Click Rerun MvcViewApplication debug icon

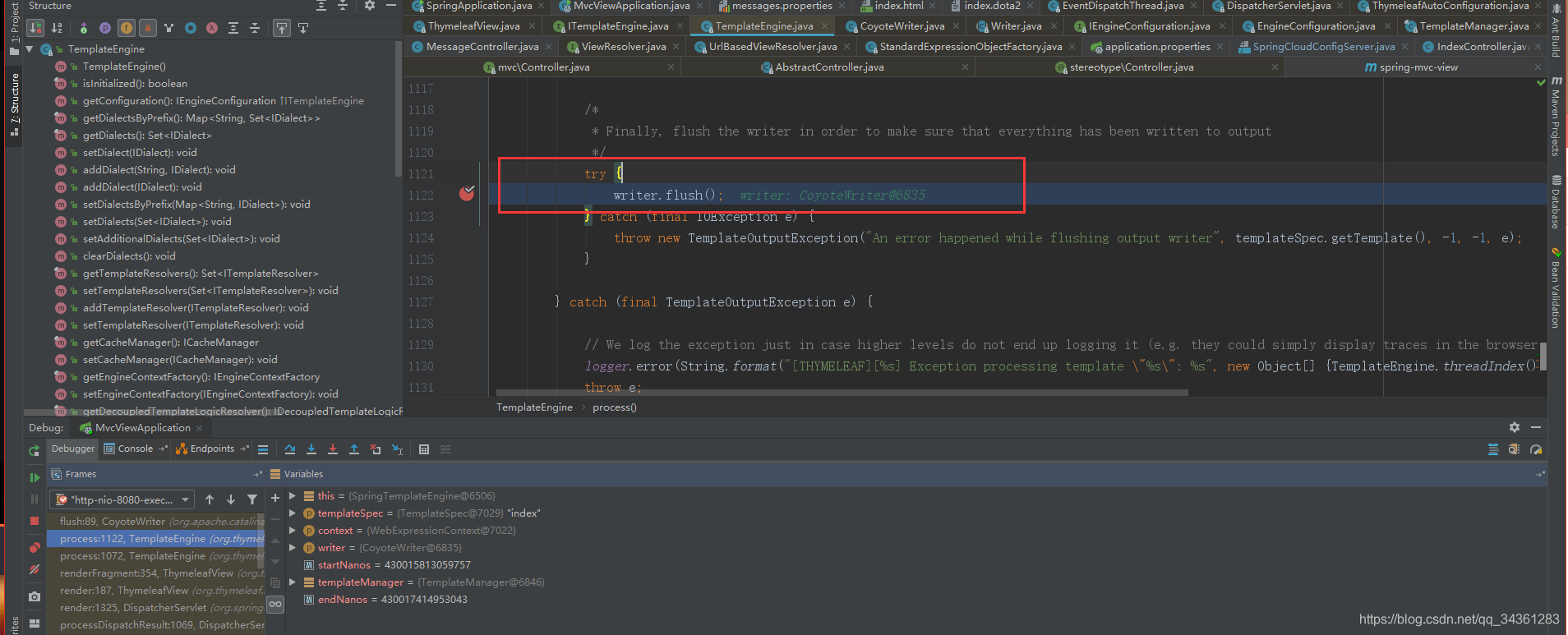tap(34, 451)
